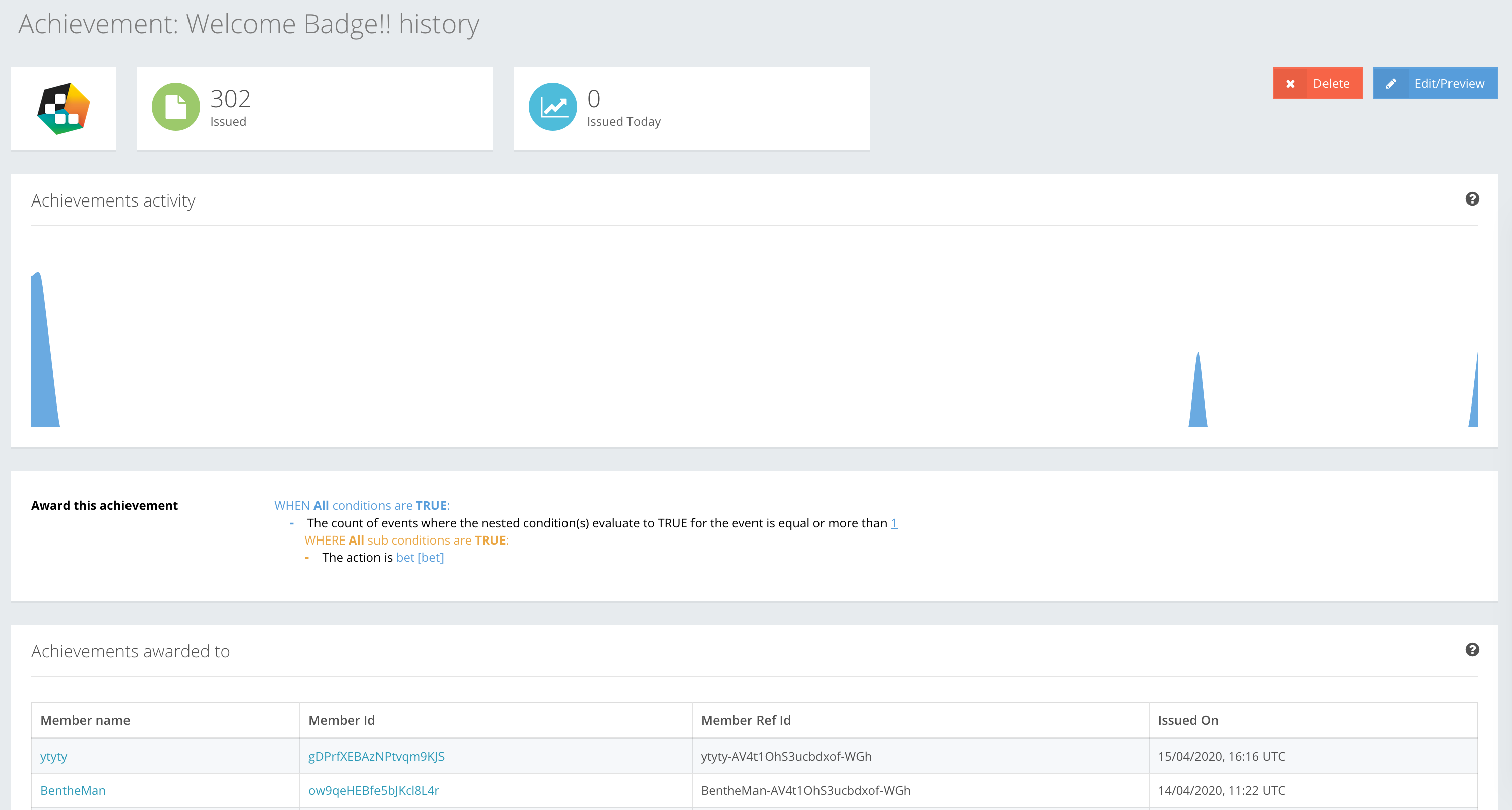Click the Member Ref Id column header
The image size is (1512, 810).
745,720
